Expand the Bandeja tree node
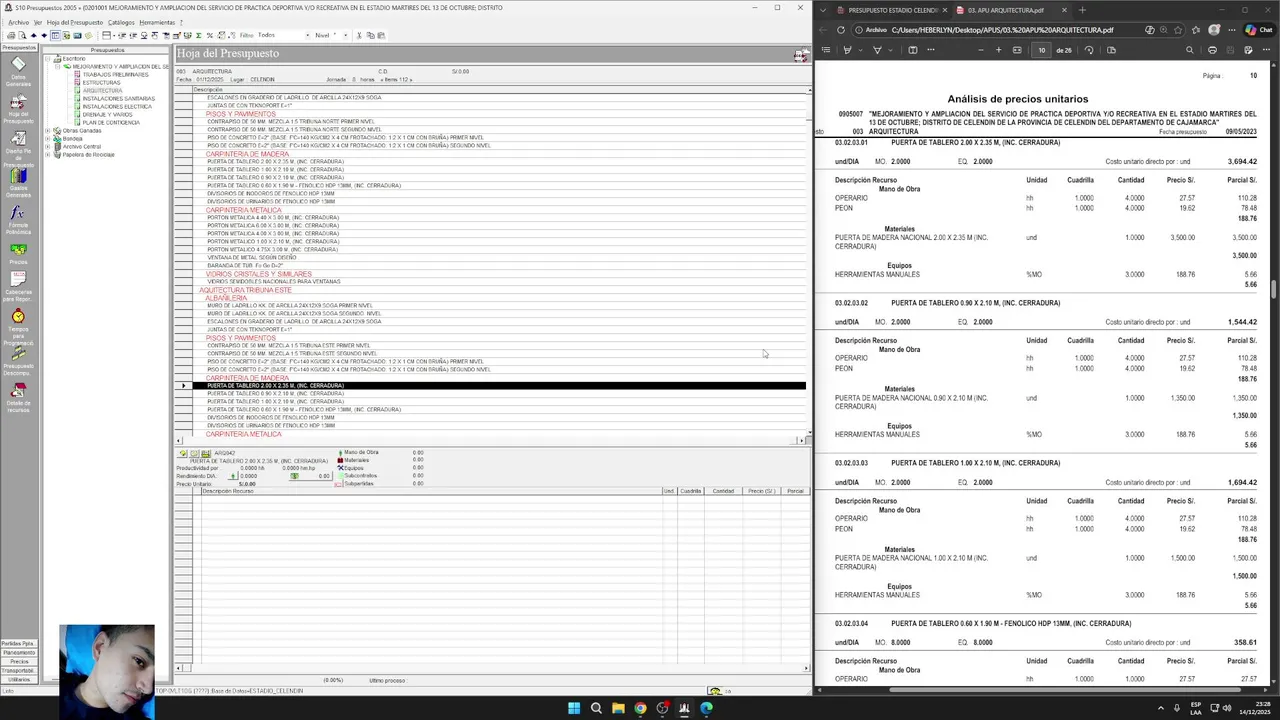The height and width of the screenshot is (720, 1280). pyautogui.click(x=47, y=139)
